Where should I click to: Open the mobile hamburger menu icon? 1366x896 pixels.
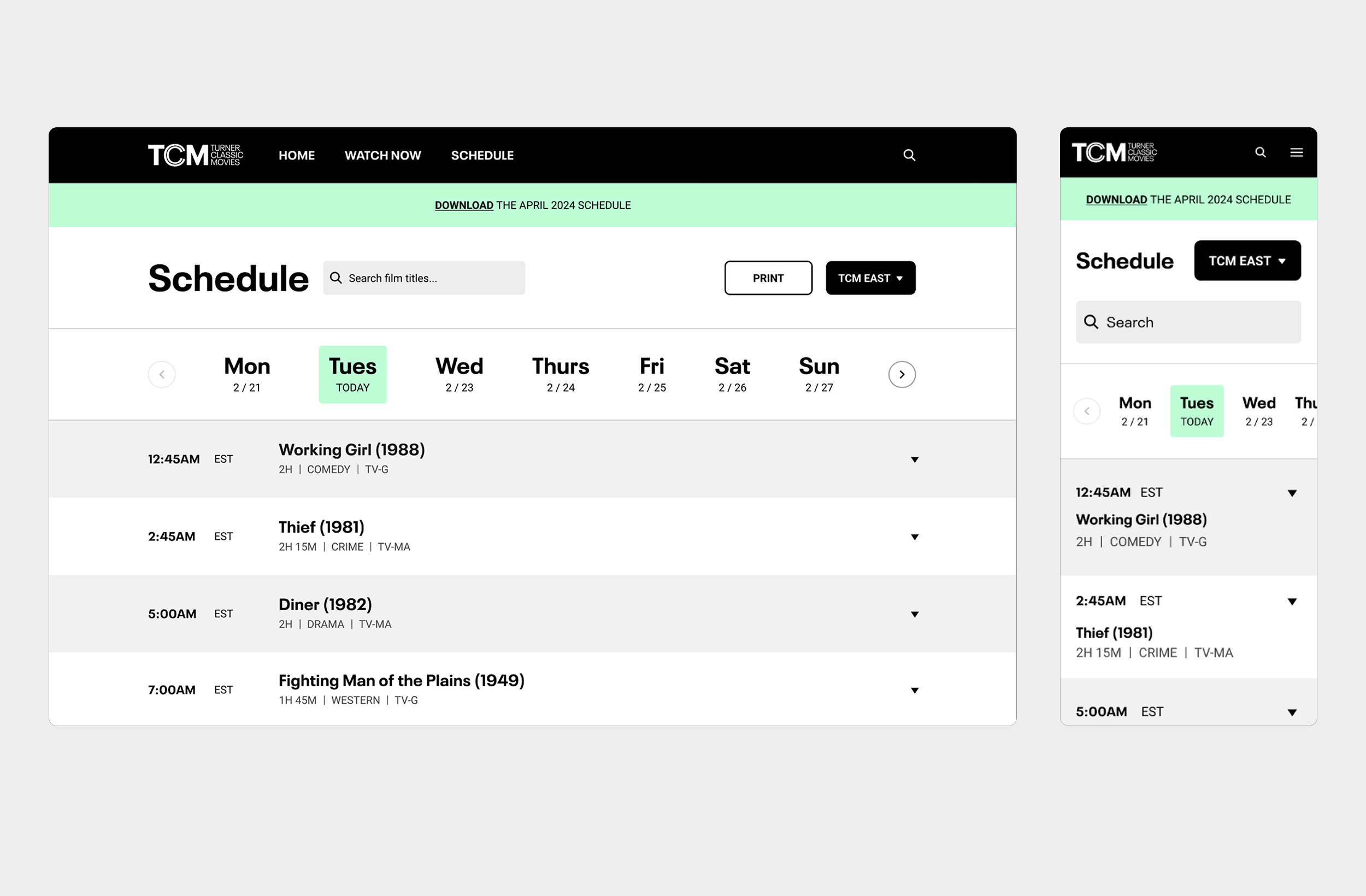pyautogui.click(x=1296, y=152)
